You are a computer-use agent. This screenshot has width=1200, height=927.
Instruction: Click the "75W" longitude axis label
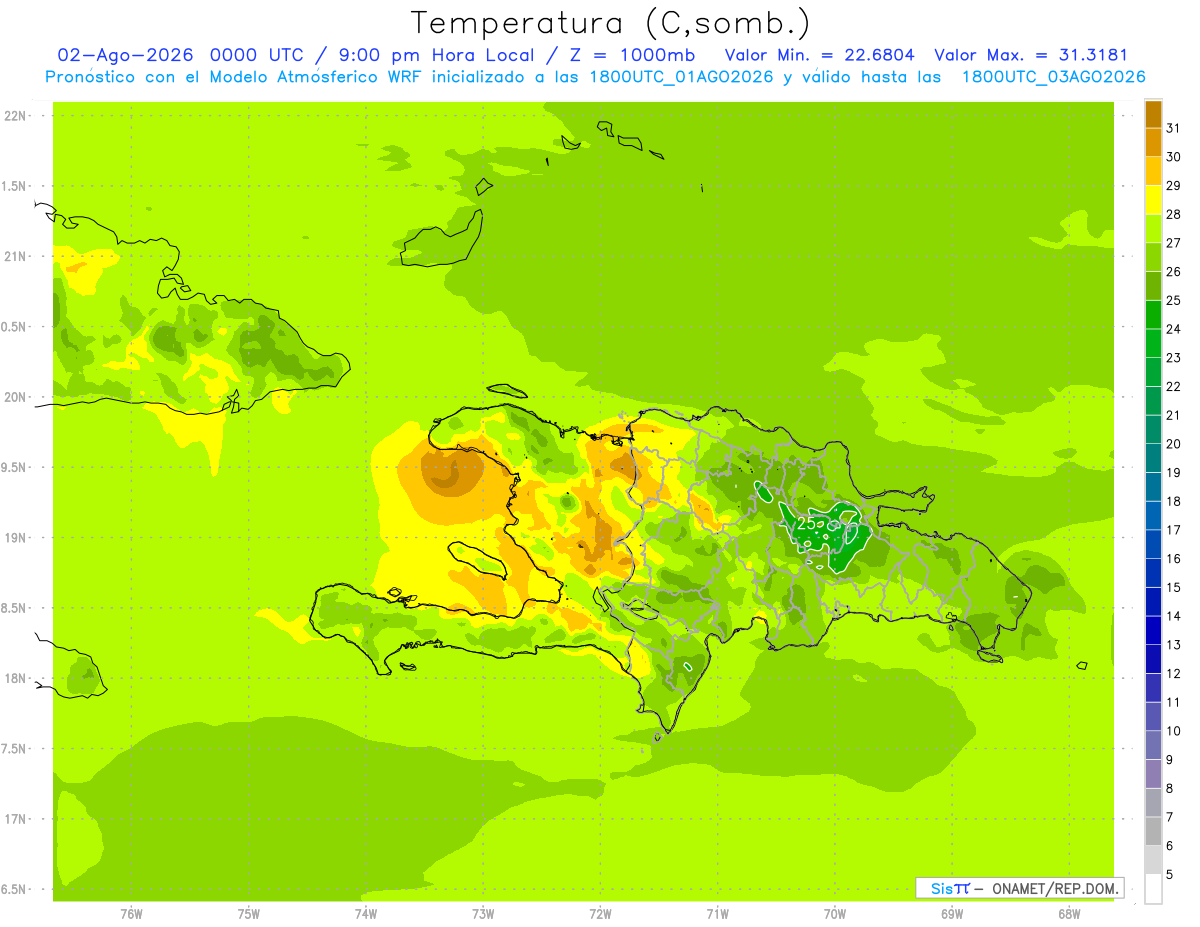248,914
